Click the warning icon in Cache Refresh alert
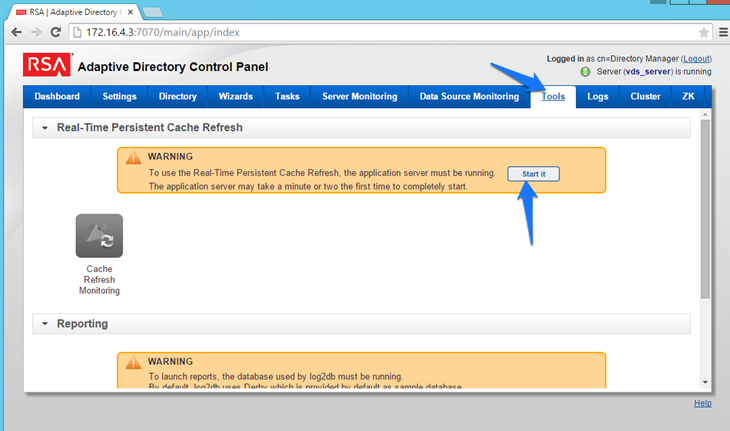 coord(133,158)
